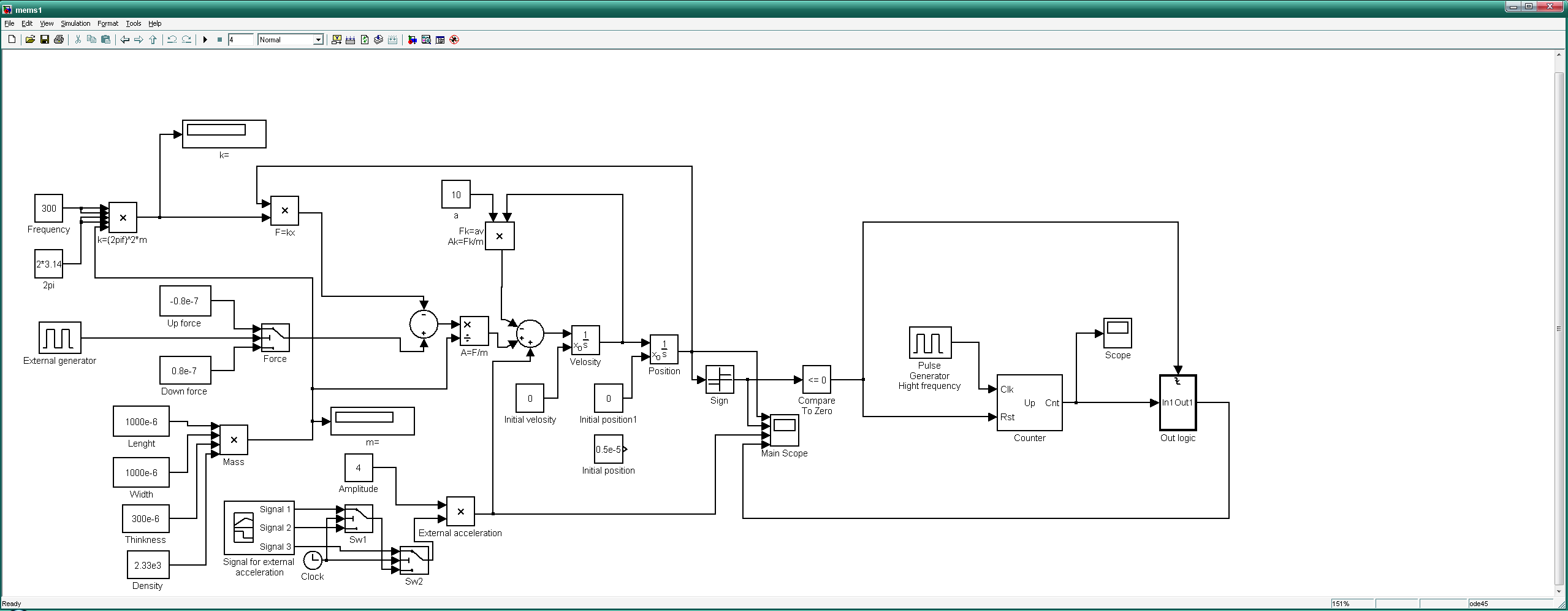1568x611 pixels.
Task: Open the Library Browser icon
Action: tap(412, 40)
